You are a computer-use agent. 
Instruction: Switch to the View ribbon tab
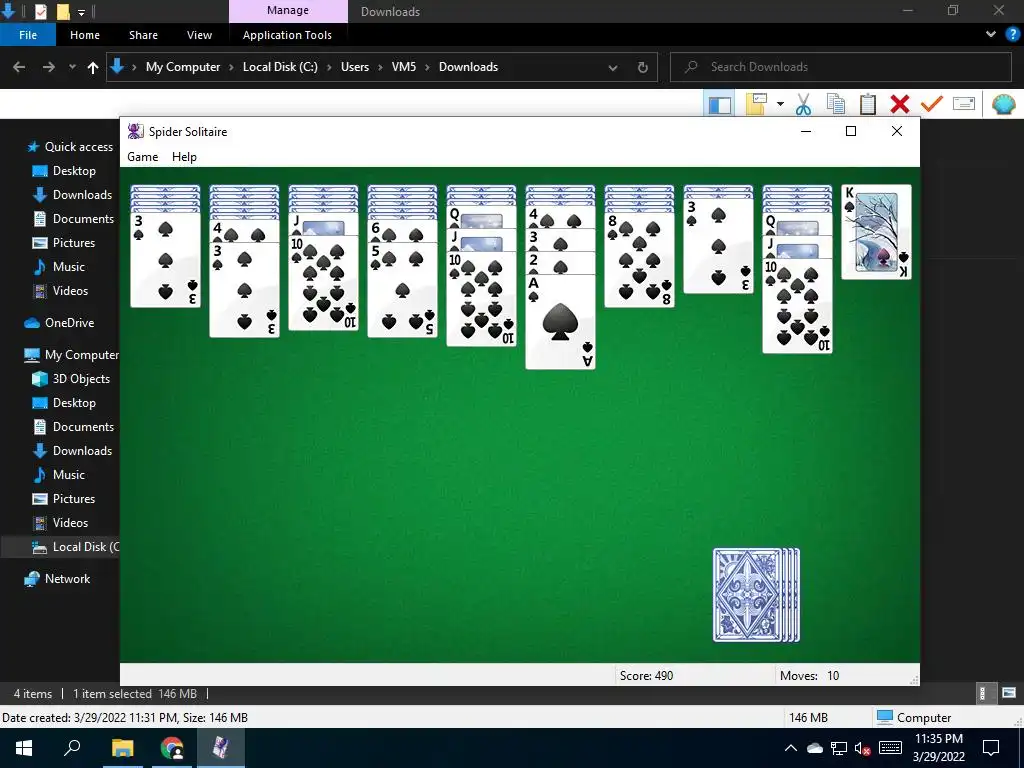(x=199, y=35)
